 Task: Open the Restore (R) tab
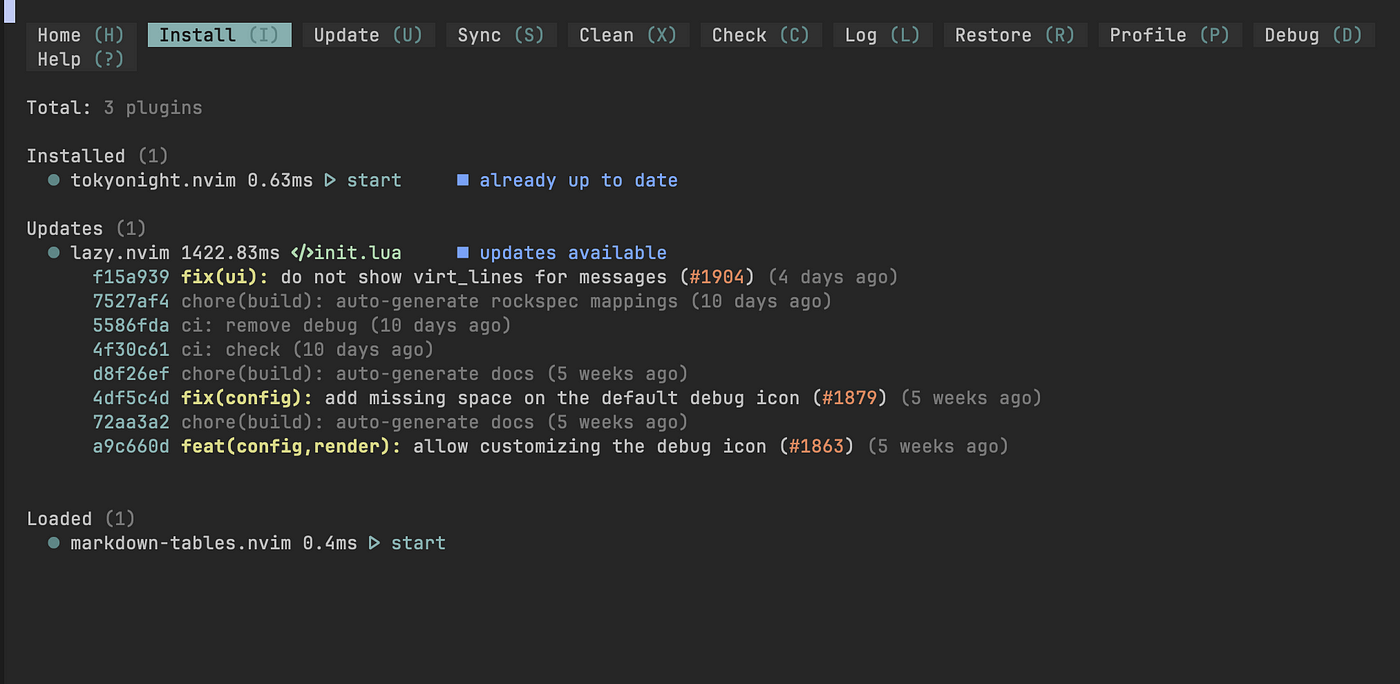pyautogui.click(x=1015, y=35)
